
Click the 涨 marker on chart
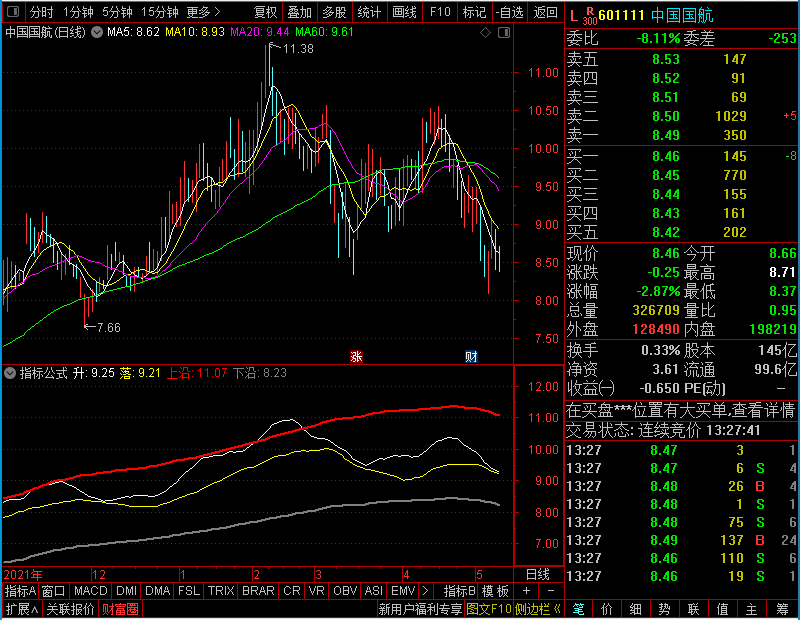(356, 357)
